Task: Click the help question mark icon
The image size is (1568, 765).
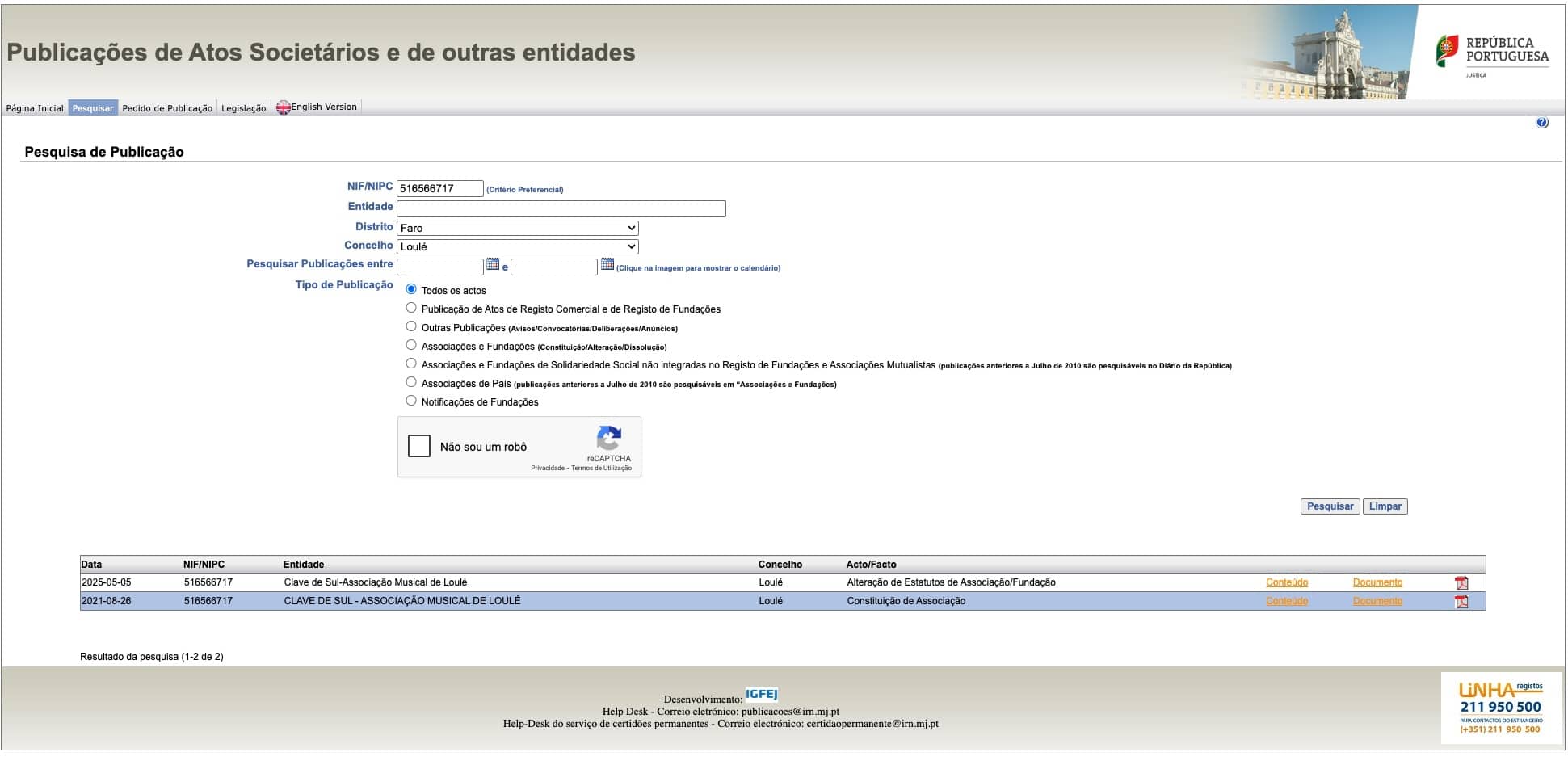Action: (1542, 124)
